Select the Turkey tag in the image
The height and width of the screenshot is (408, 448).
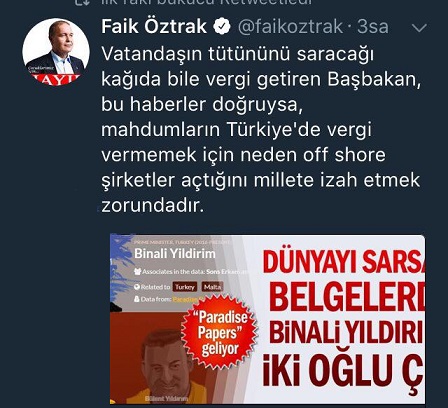[x=185, y=287]
